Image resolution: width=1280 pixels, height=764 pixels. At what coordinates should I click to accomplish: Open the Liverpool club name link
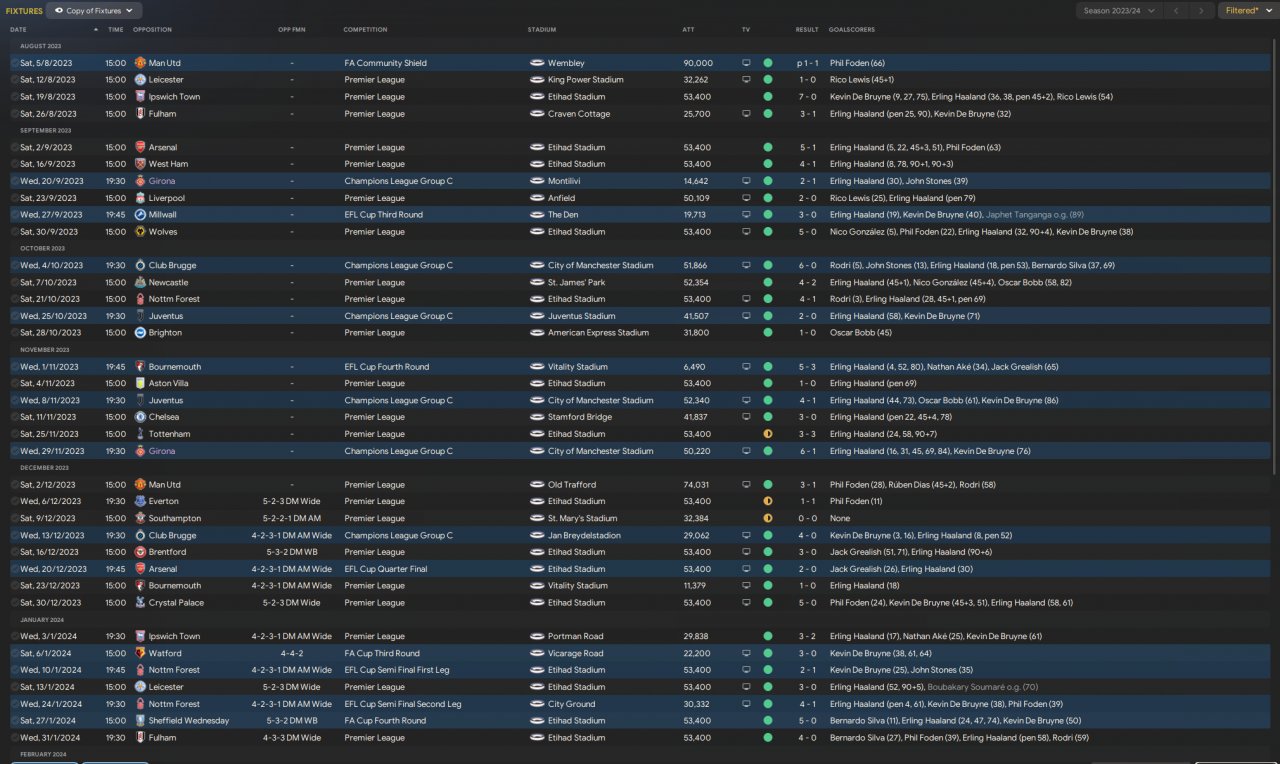[167, 198]
